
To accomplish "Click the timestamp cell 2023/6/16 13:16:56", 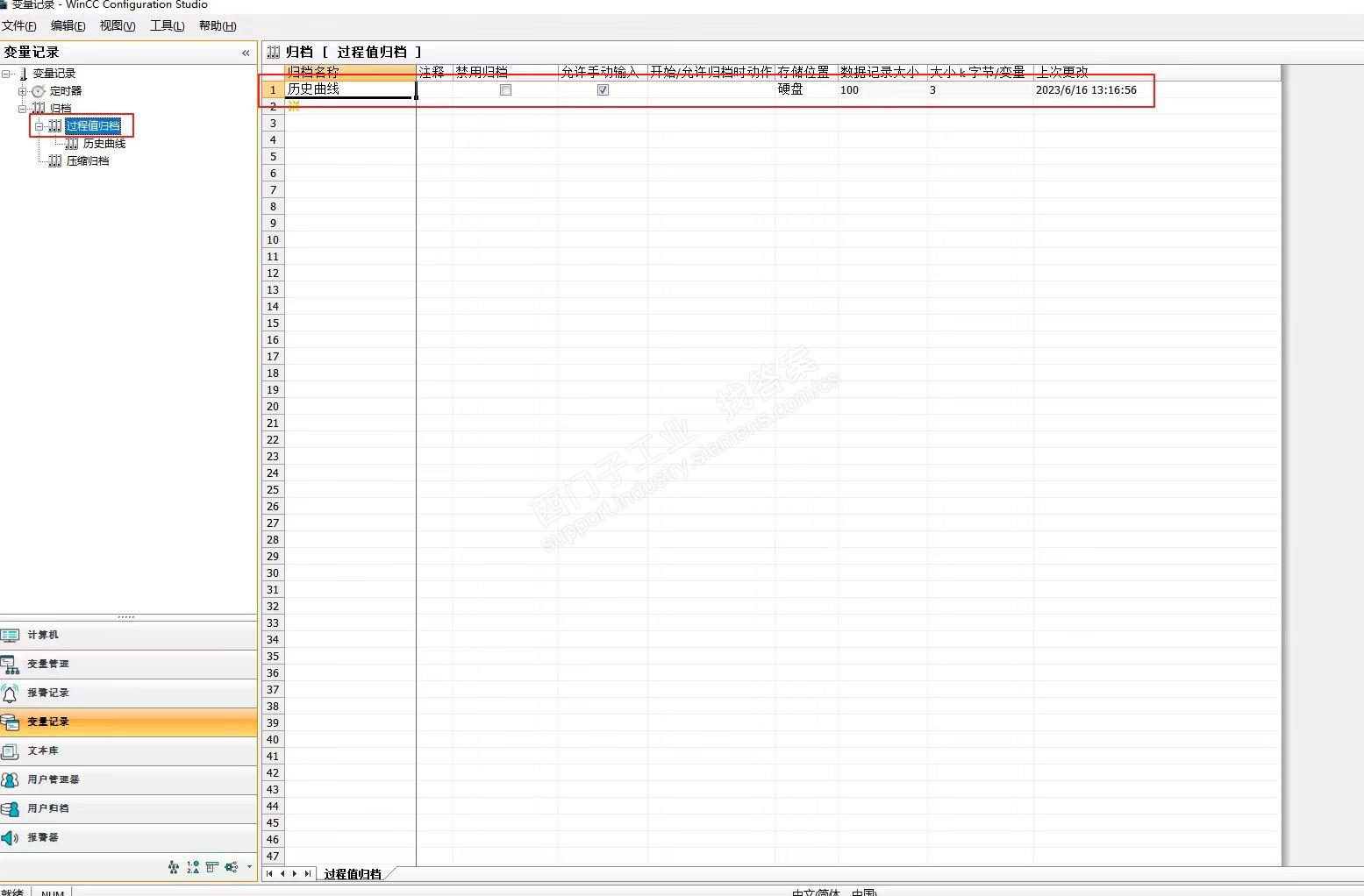I will coord(1157,89).
